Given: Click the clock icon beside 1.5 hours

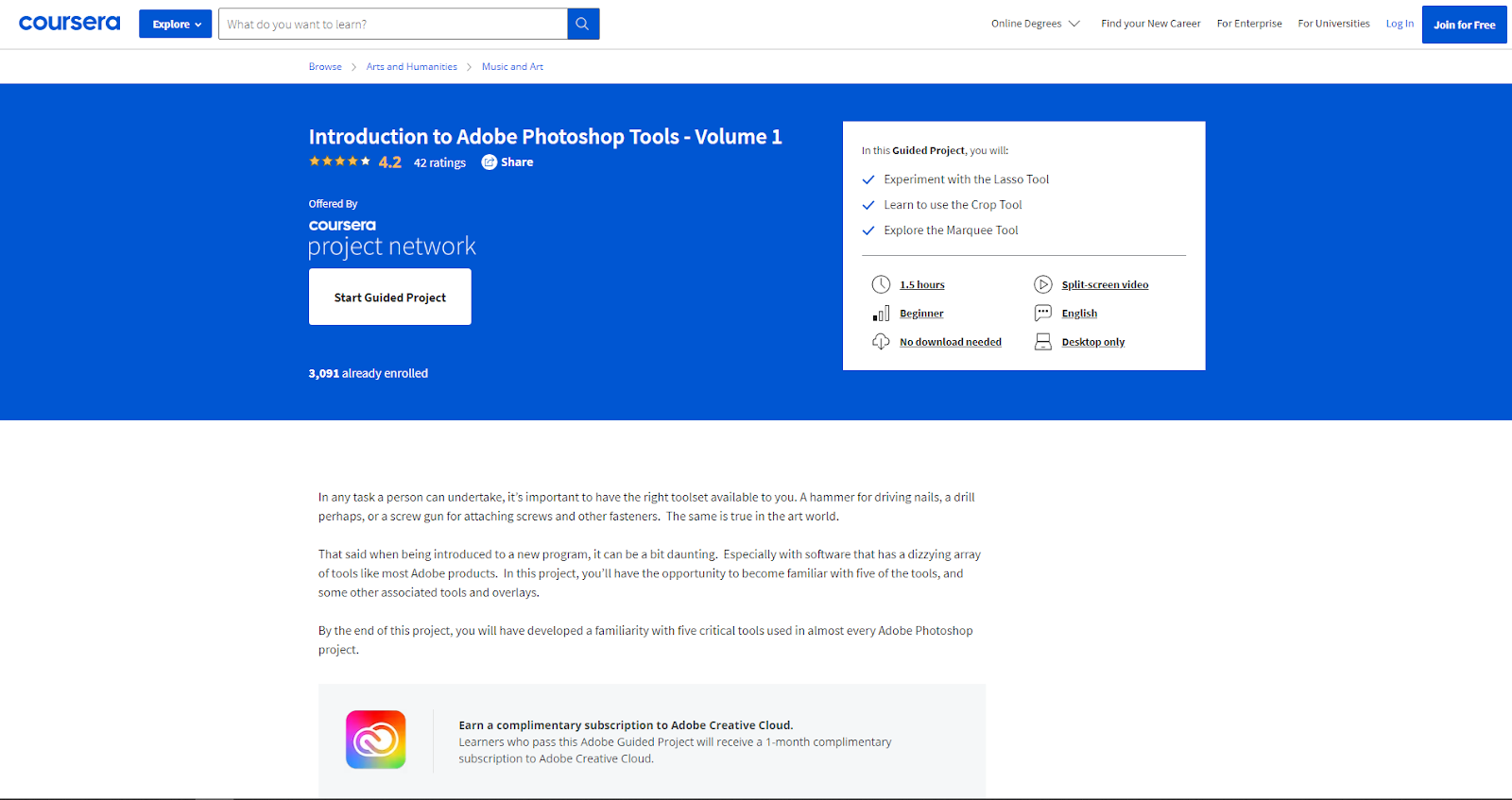Looking at the screenshot, I should [x=881, y=284].
